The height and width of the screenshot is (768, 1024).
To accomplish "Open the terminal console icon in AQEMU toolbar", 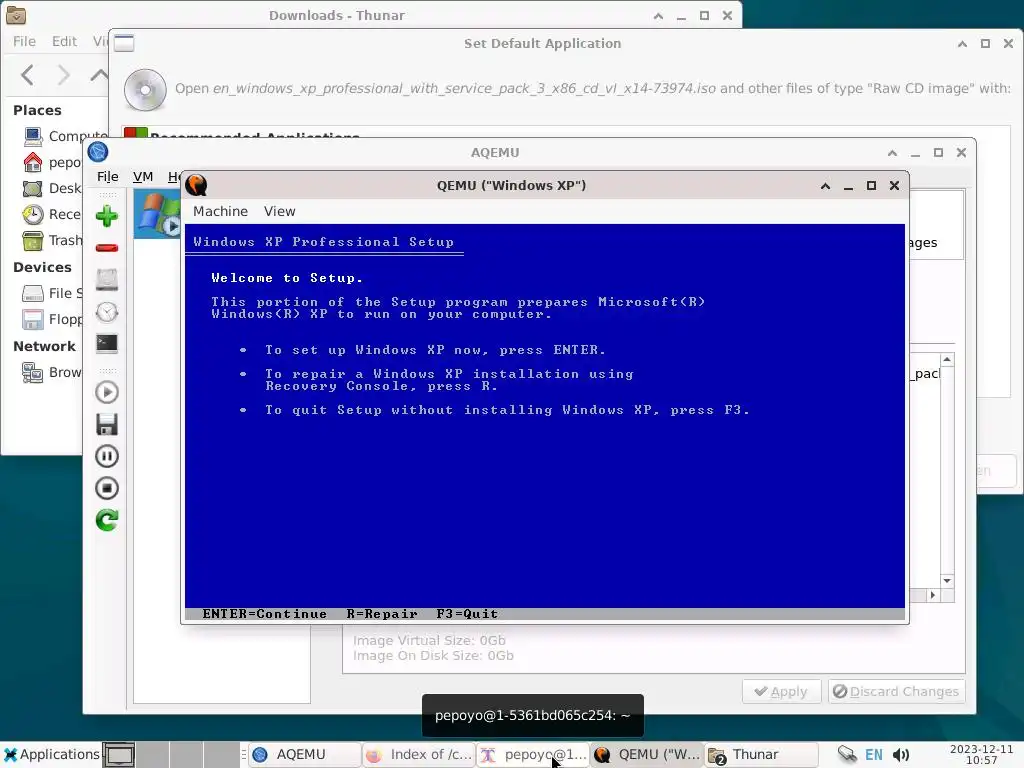I will click(106, 344).
